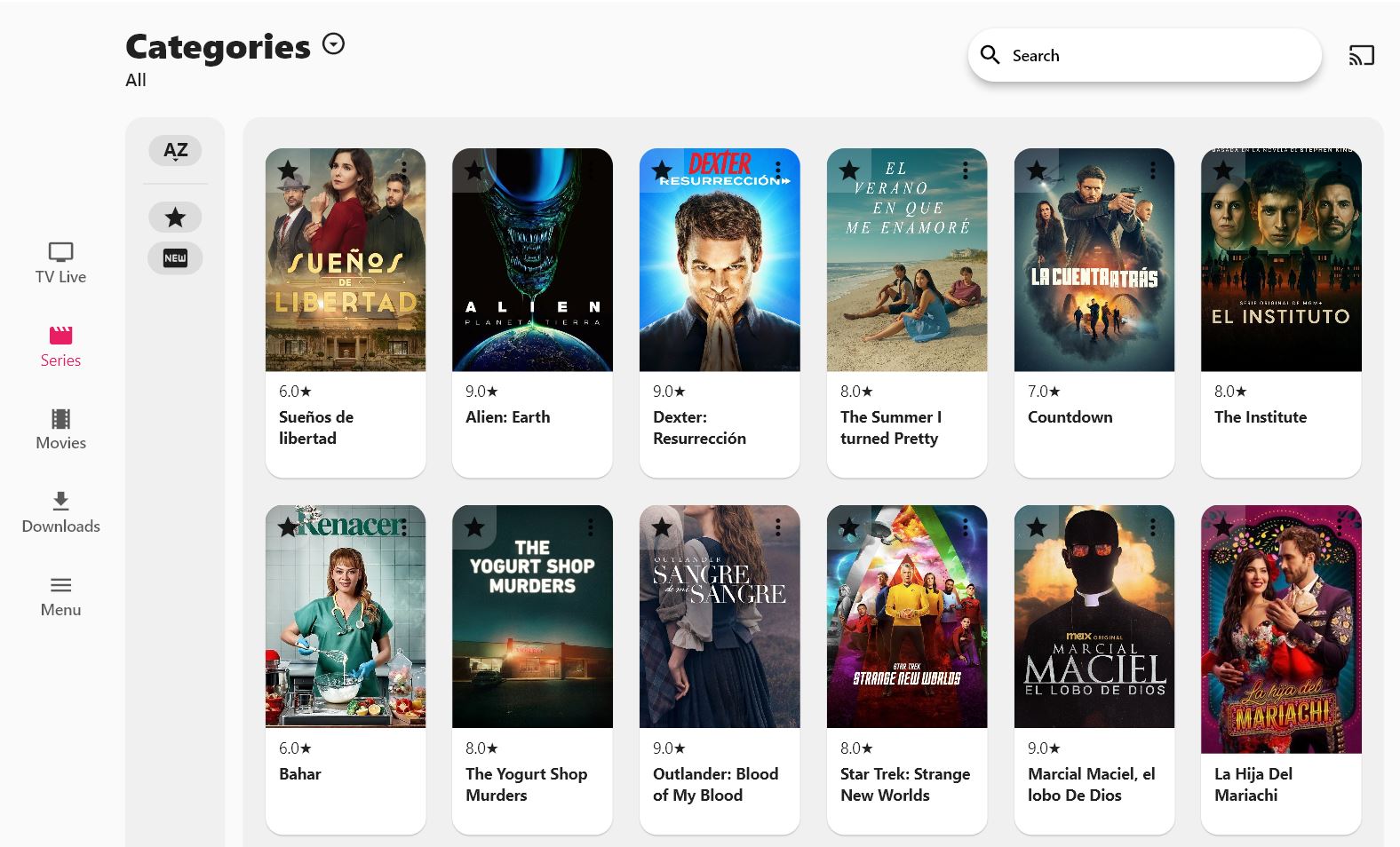Open the sidebar Menu

pyautogui.click(x=60, y=597)
